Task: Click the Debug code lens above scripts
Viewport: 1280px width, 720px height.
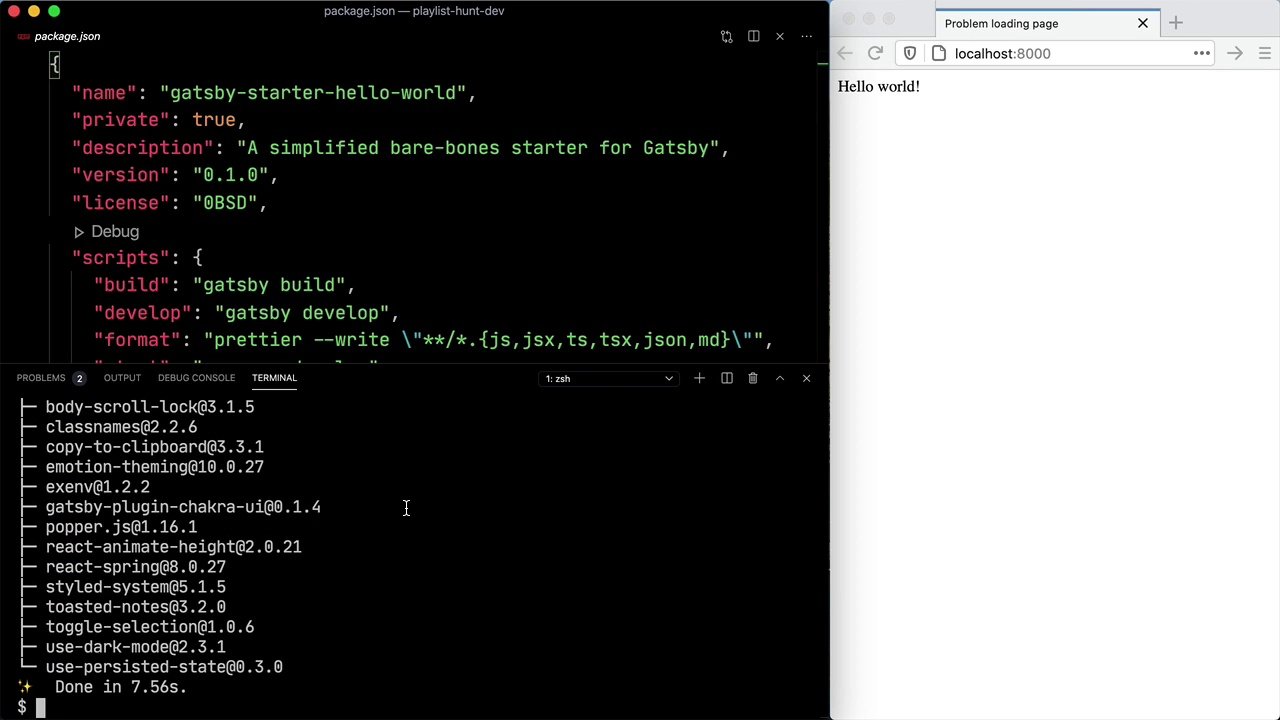Action: 114,231
